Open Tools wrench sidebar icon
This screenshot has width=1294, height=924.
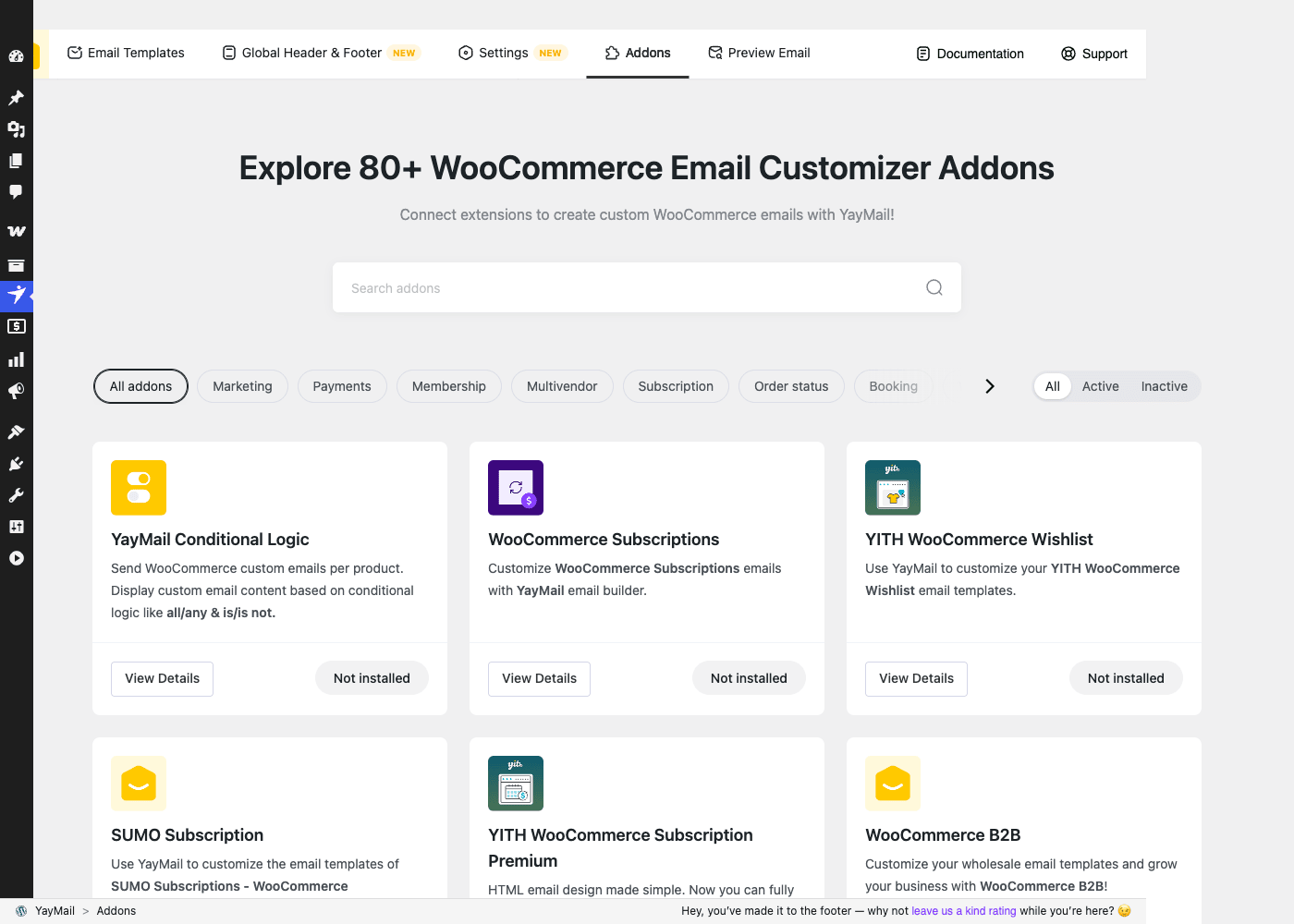(x=16, y=495)
